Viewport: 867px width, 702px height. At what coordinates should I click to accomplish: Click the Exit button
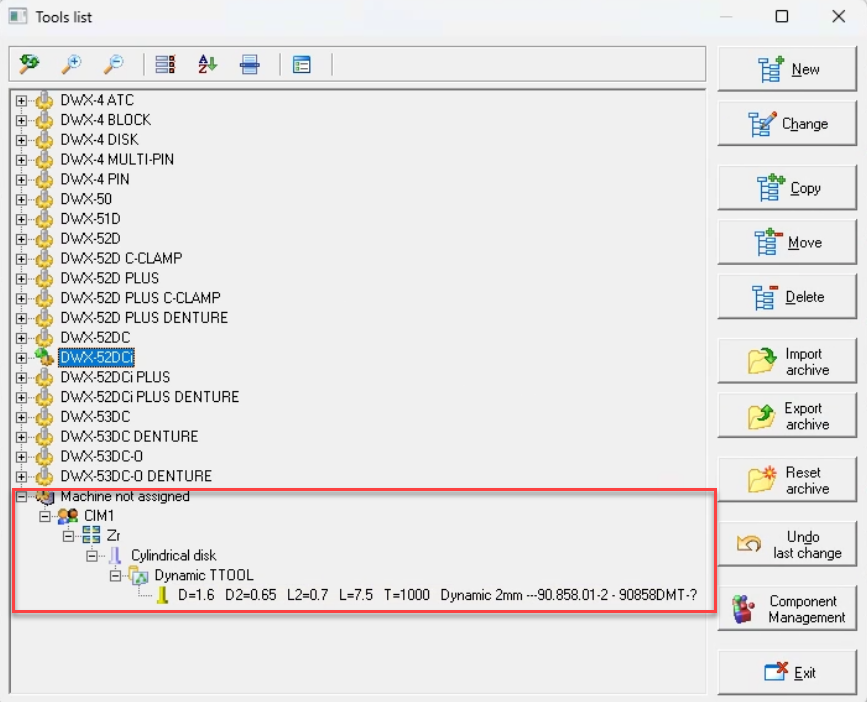[x=787, y=673]
